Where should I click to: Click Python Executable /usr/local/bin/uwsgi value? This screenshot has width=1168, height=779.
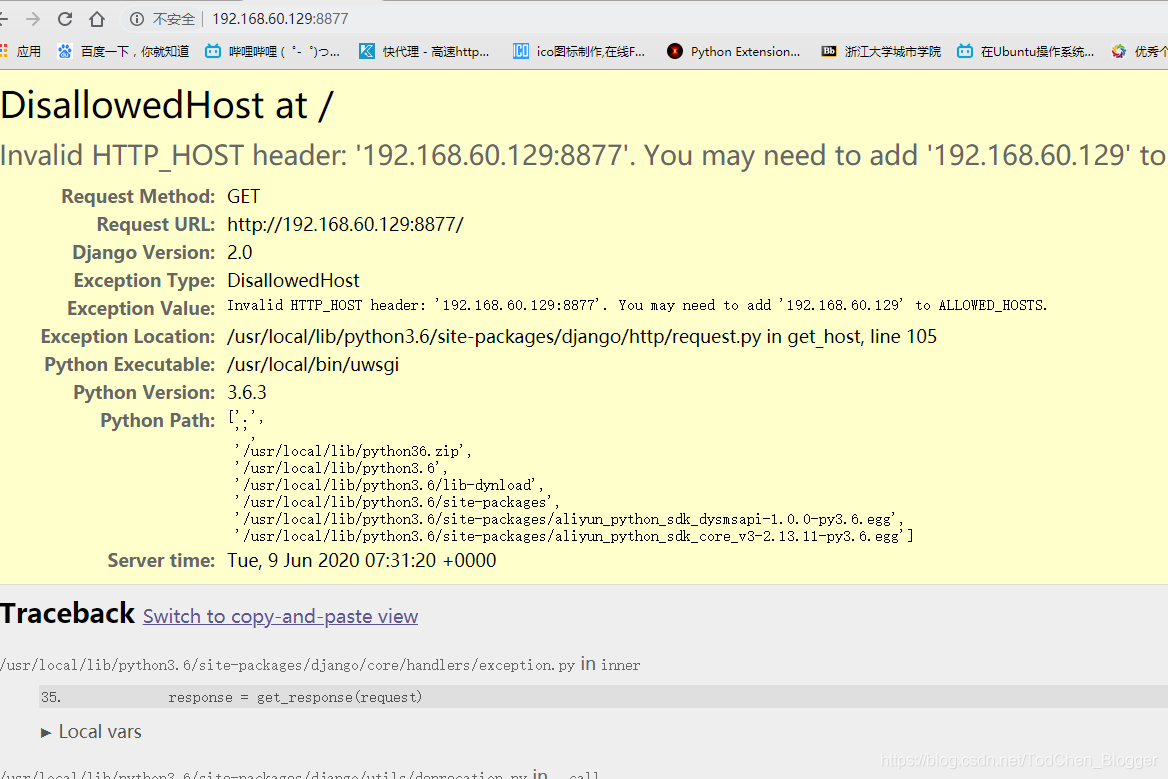tap(313, 365)
